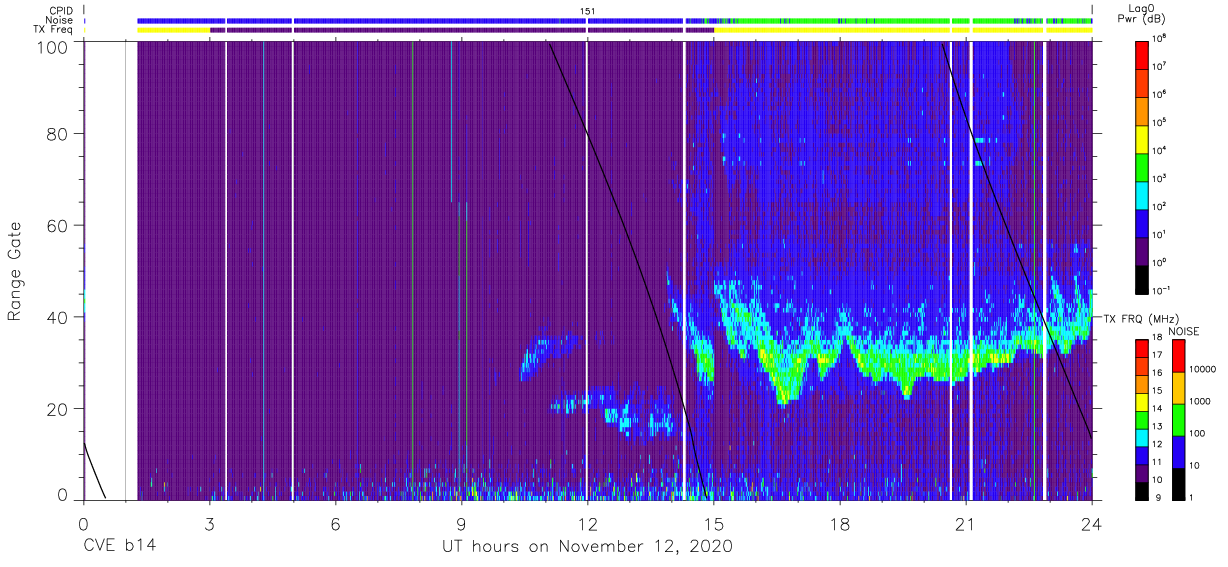Select the yellow segment of the TX FRQ colorbar
Viewport: 1228px width, 567px height.
[1143, 402]
